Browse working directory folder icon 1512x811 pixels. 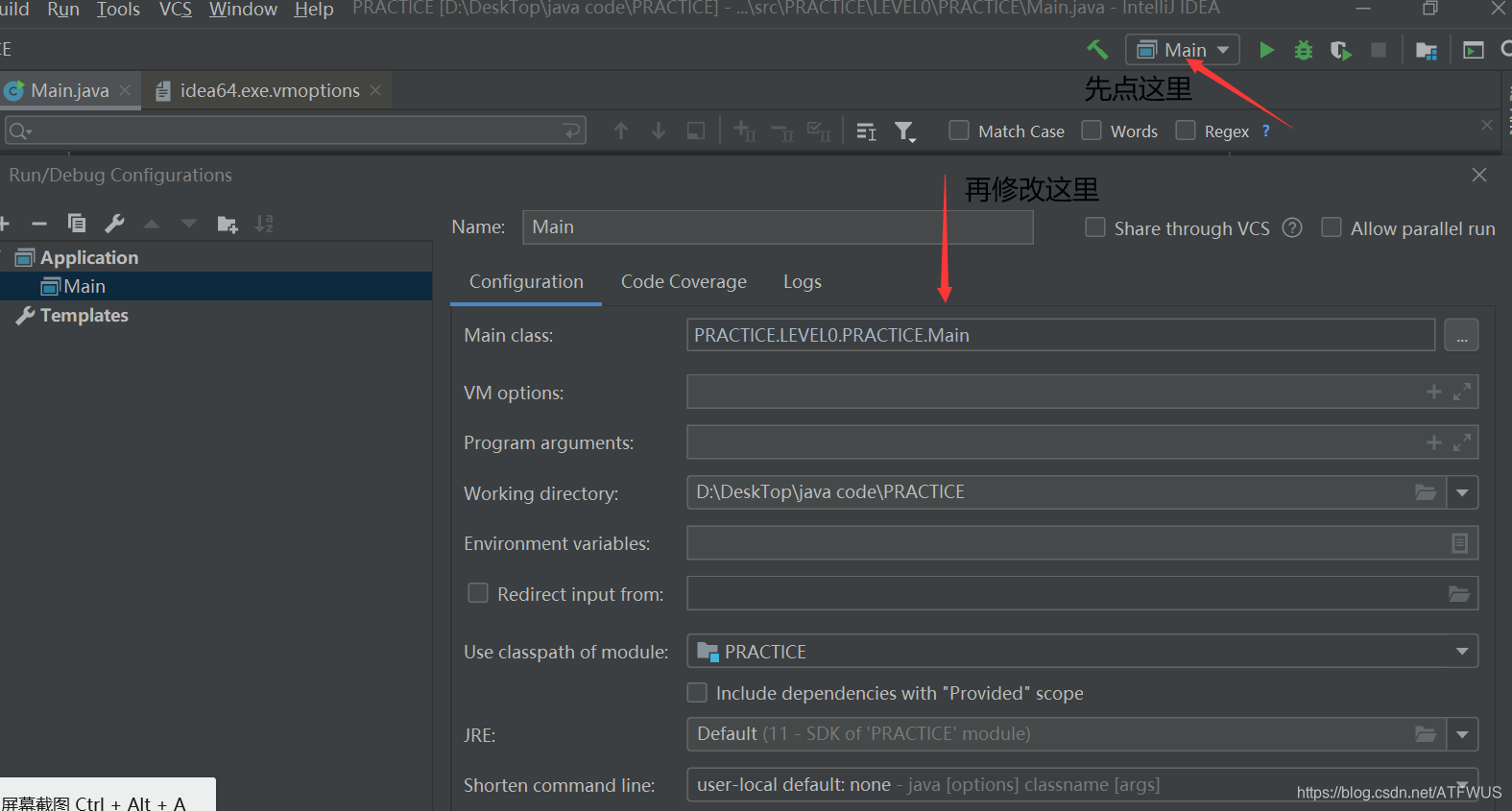(x=1426, y=492)
